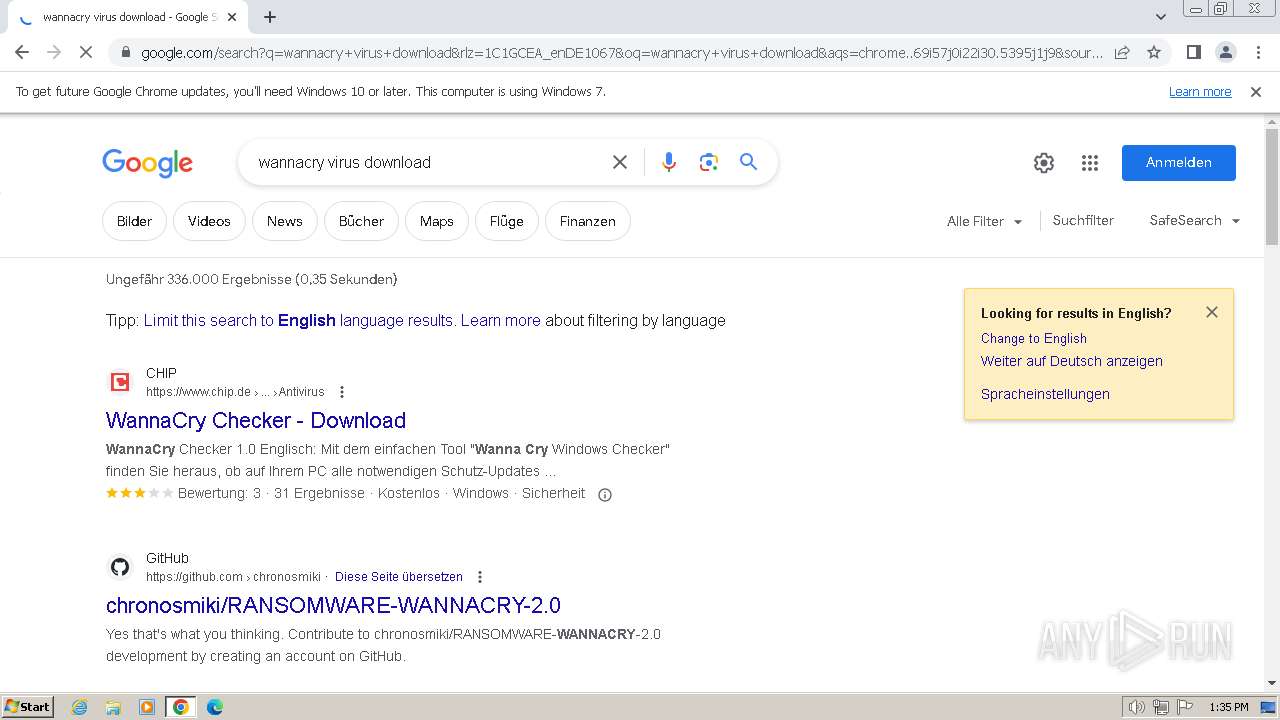
Task: Open the Chrome three-dot menu
Action: tap(1257, 52)
